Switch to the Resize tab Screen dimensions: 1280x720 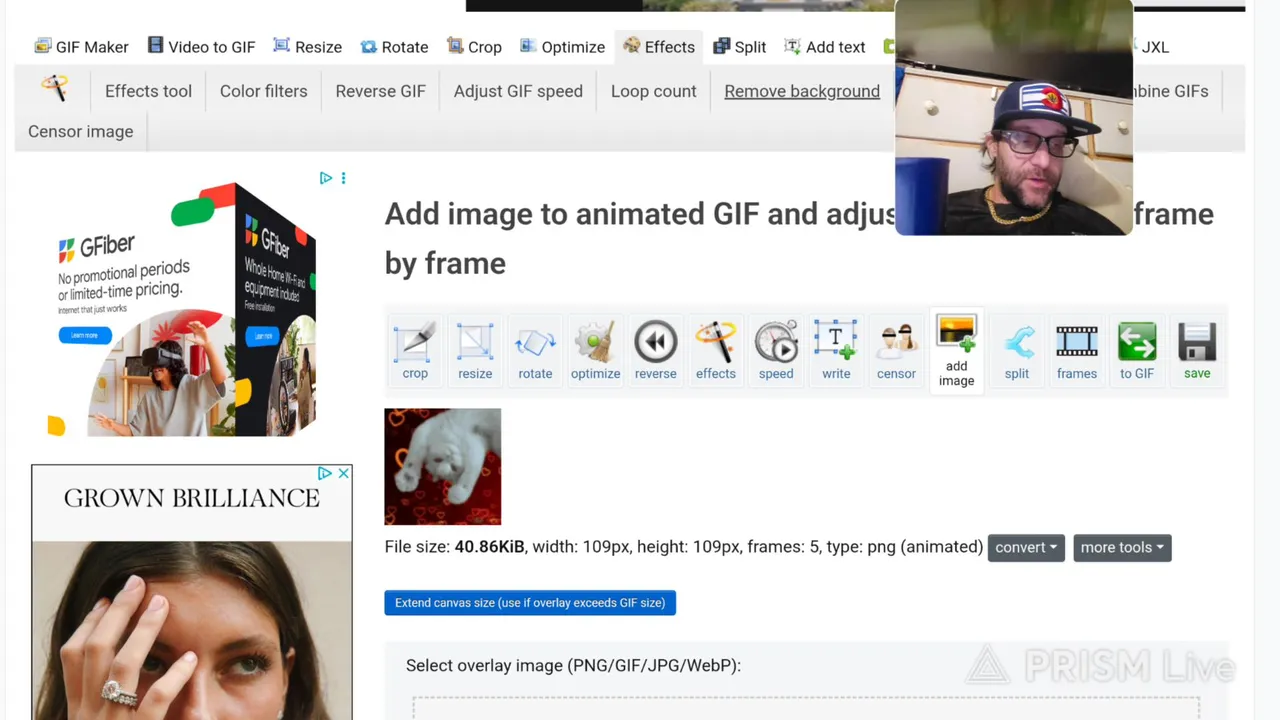pyautogui.click(x=308, y=47)
